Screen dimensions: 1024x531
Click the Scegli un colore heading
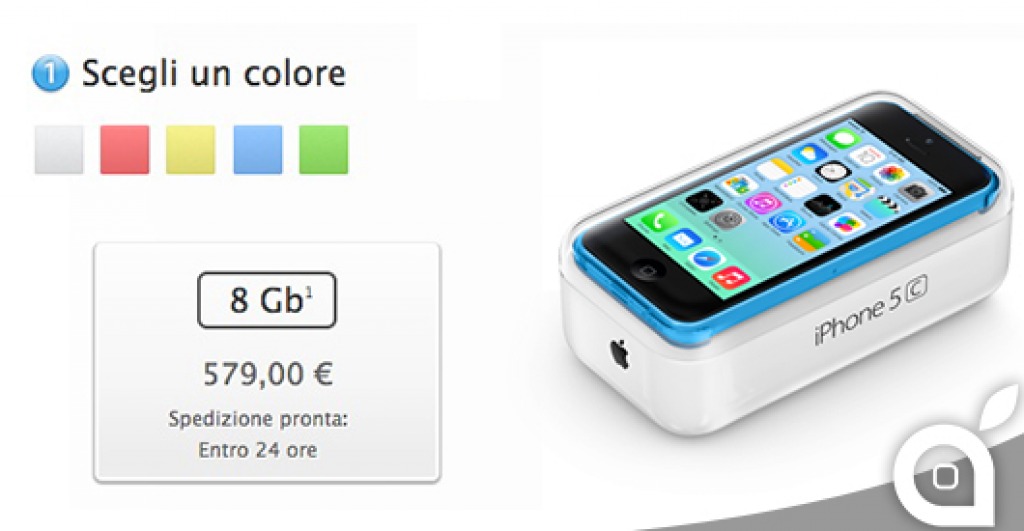[213, 73]
